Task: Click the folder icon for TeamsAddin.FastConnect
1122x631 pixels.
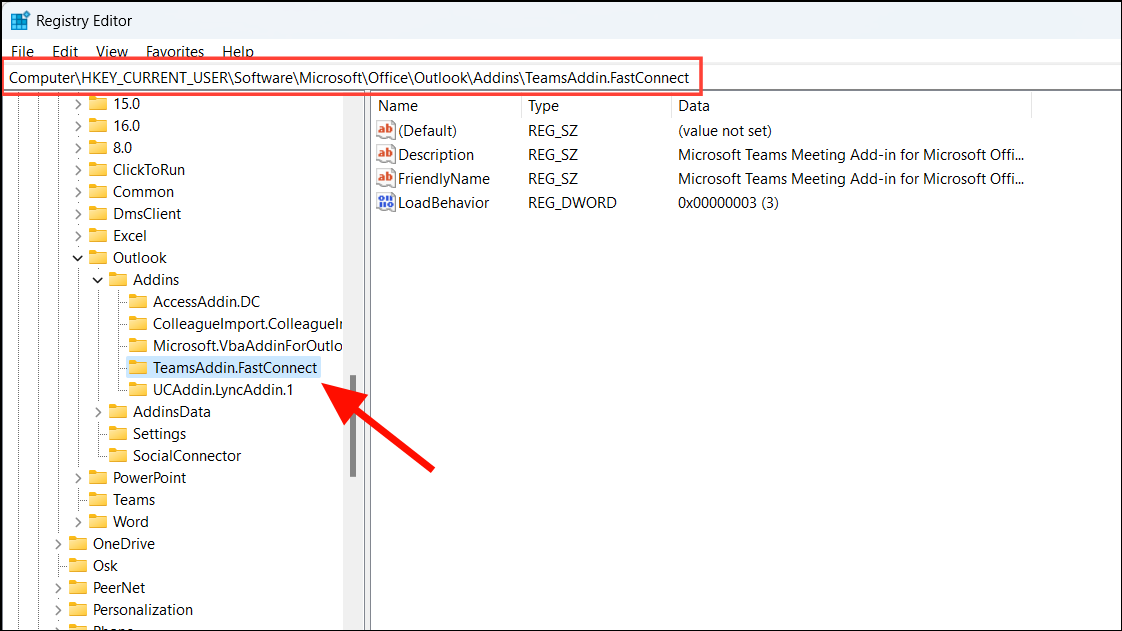Action: click(x=138, y=367)
